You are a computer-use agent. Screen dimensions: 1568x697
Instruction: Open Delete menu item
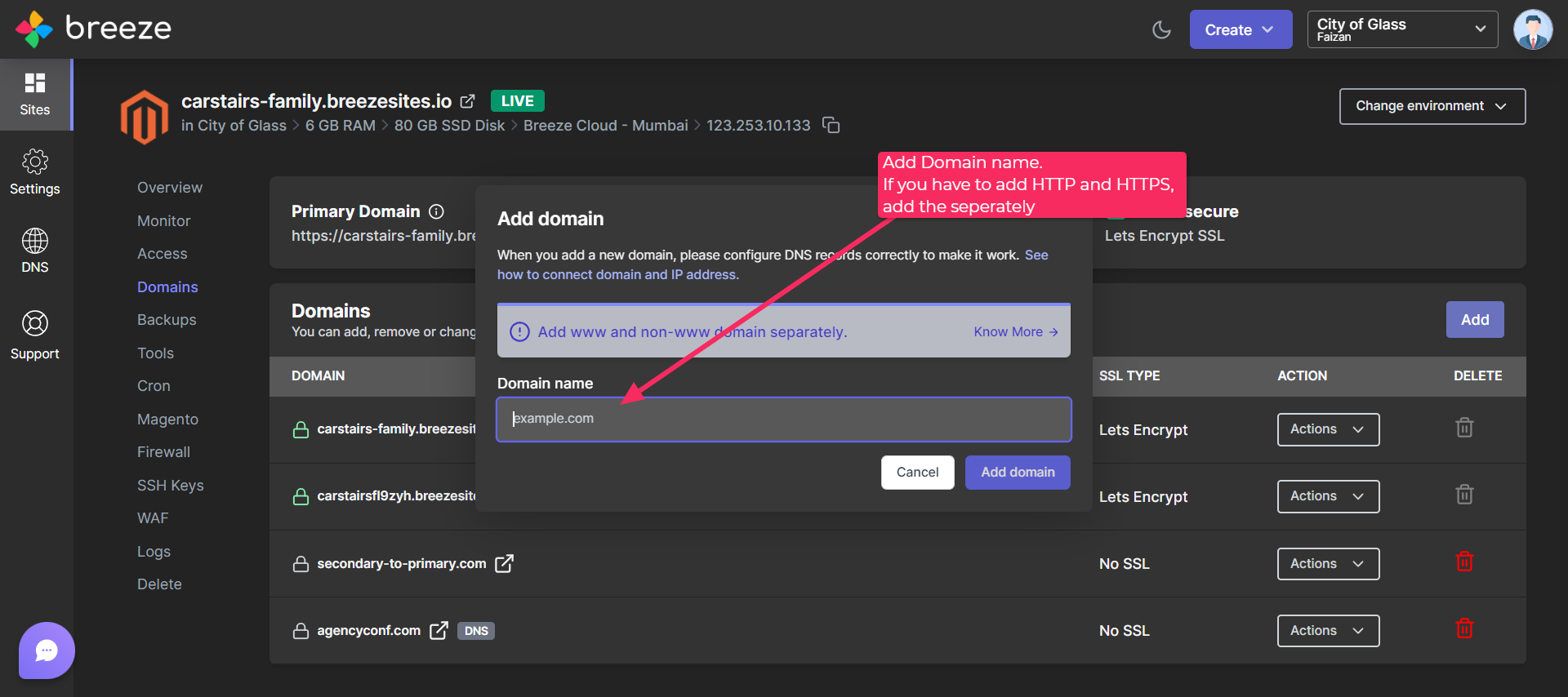(x=159, y=584)
